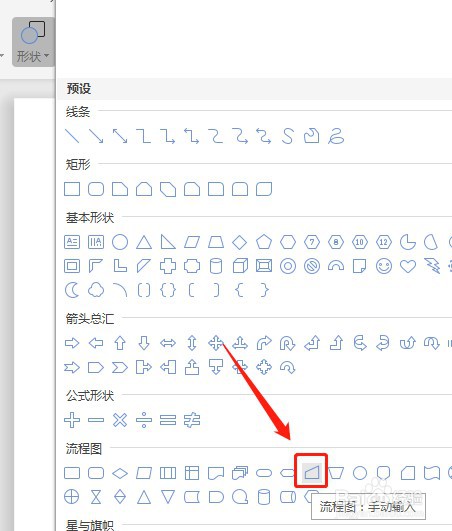Image resolution: width=452 pixels, height=531 pixels.
Task: Insert the not-equal sign formula shape
Action: coord(192,420)
